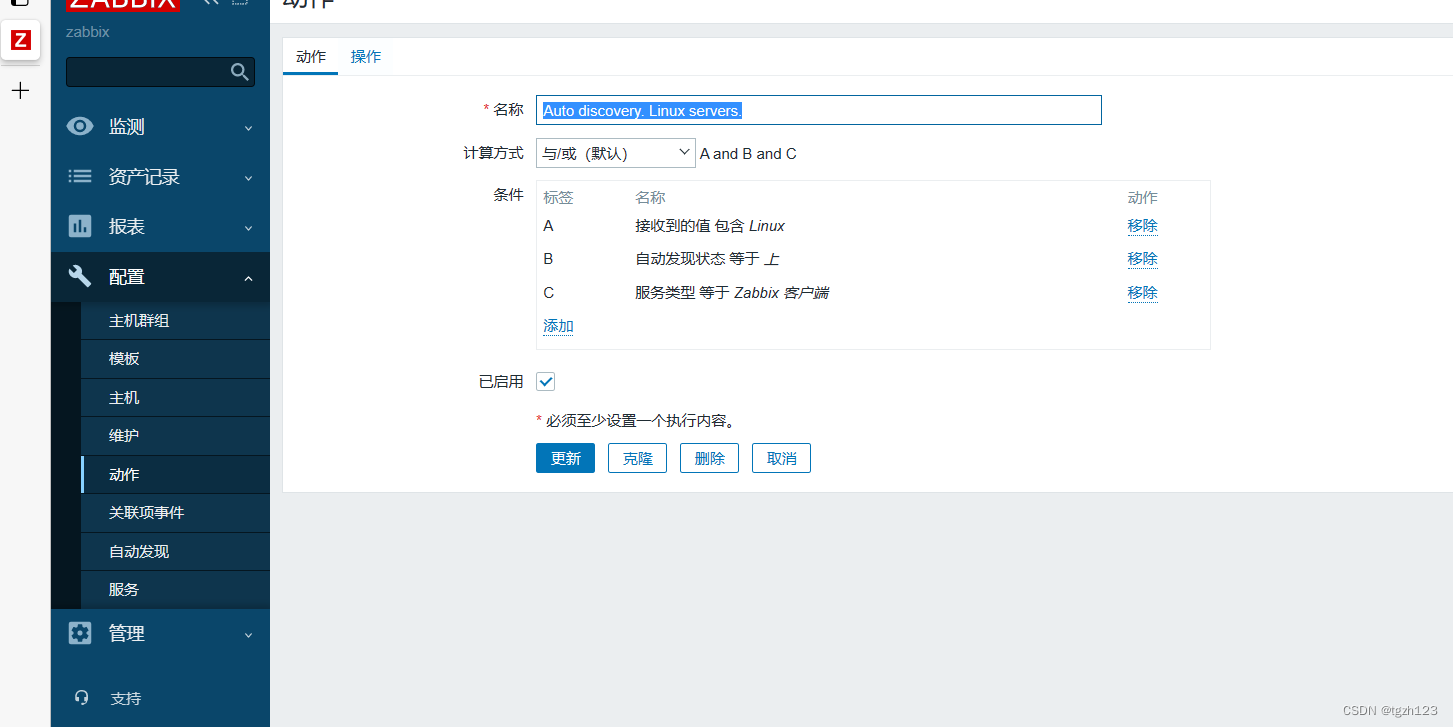Screen dimensions: 1453x727
Task: Click the Zabbix tab icon in browser sidebar
Action: tap(20, 40)
